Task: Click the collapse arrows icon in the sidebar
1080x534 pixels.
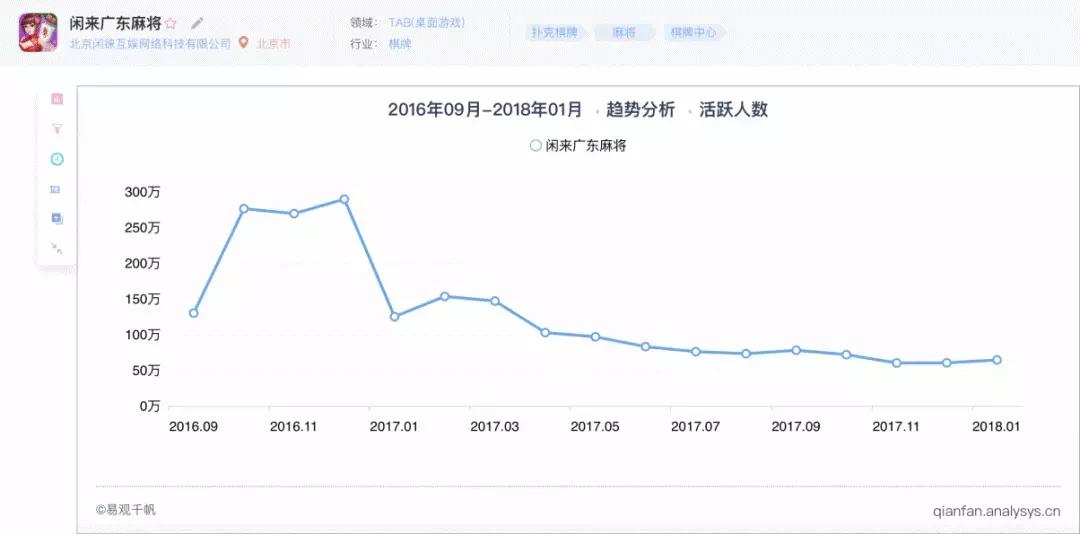Action: (56, 247)
